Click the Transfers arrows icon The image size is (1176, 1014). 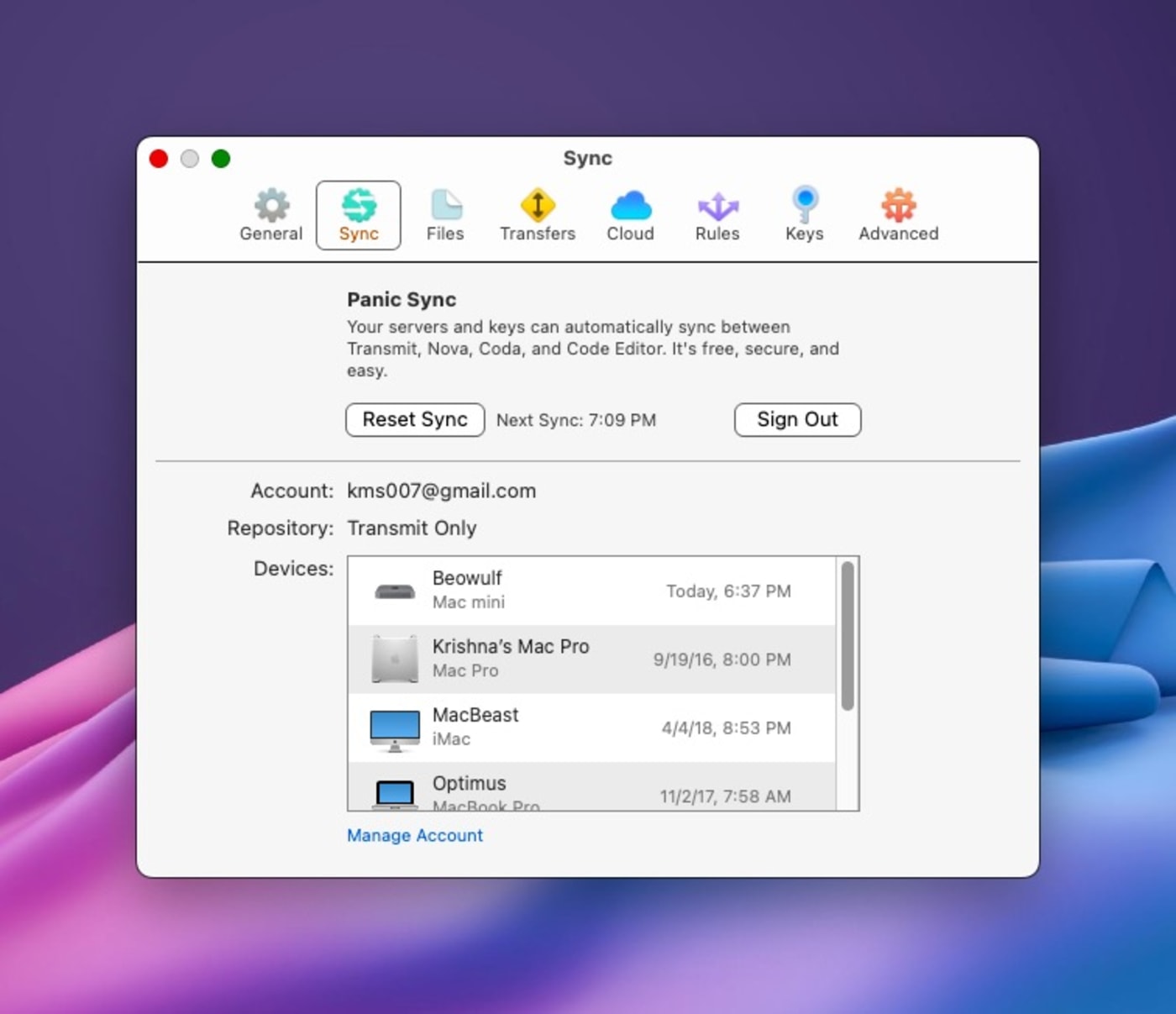pos(538,204)
